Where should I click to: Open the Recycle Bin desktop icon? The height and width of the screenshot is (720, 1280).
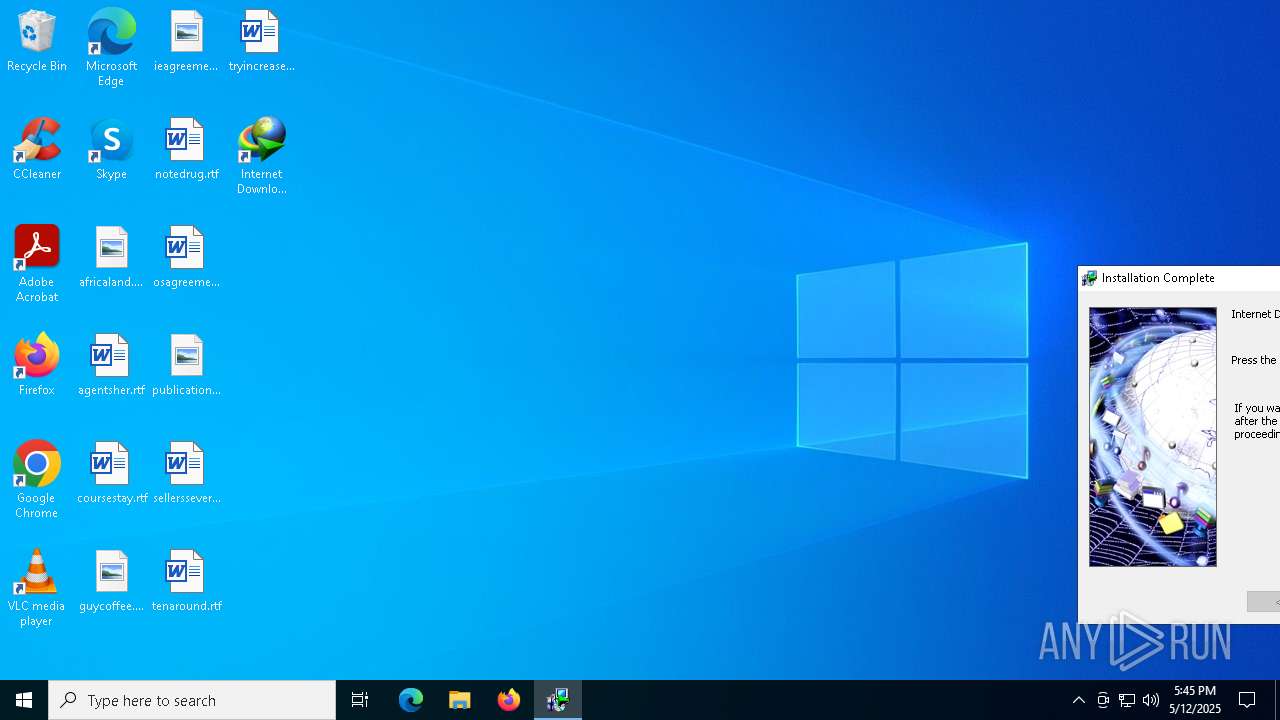point(37,42)
